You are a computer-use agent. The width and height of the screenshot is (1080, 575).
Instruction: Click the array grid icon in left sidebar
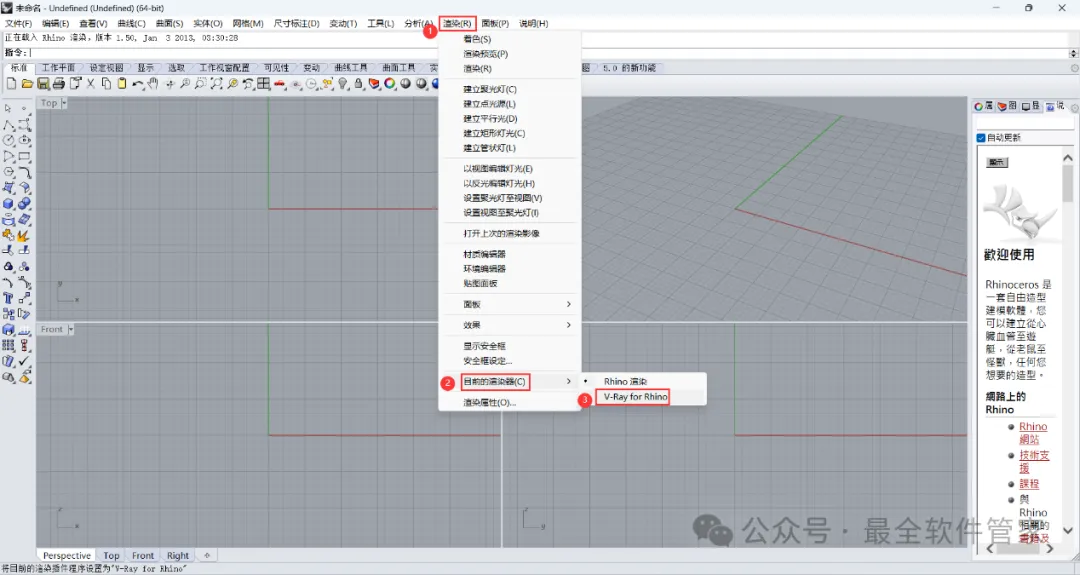[x=8, y=345]
